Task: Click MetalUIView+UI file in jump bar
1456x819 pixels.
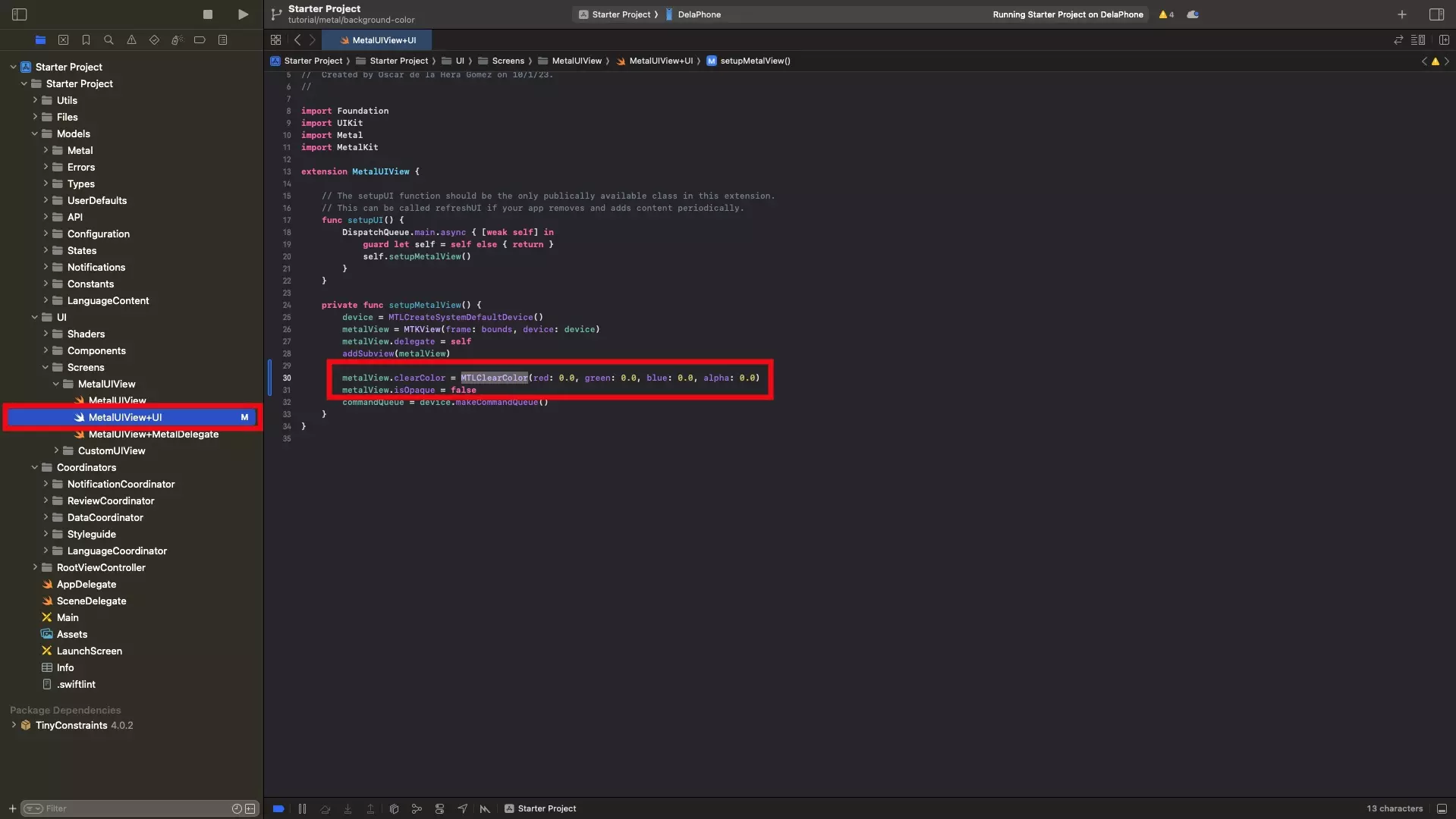Action: (654, 61)
